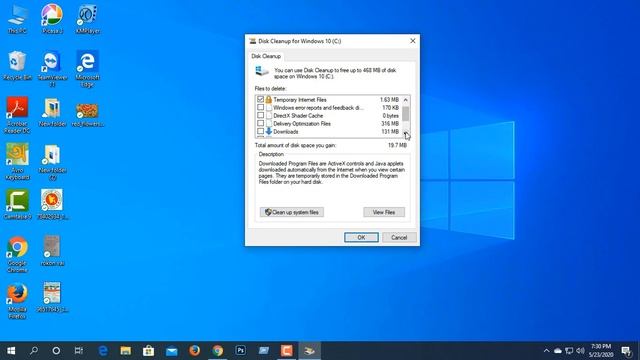640x360 pixels.
Task: Open Photoshop from the taskbar
Action: pos(241,351)
